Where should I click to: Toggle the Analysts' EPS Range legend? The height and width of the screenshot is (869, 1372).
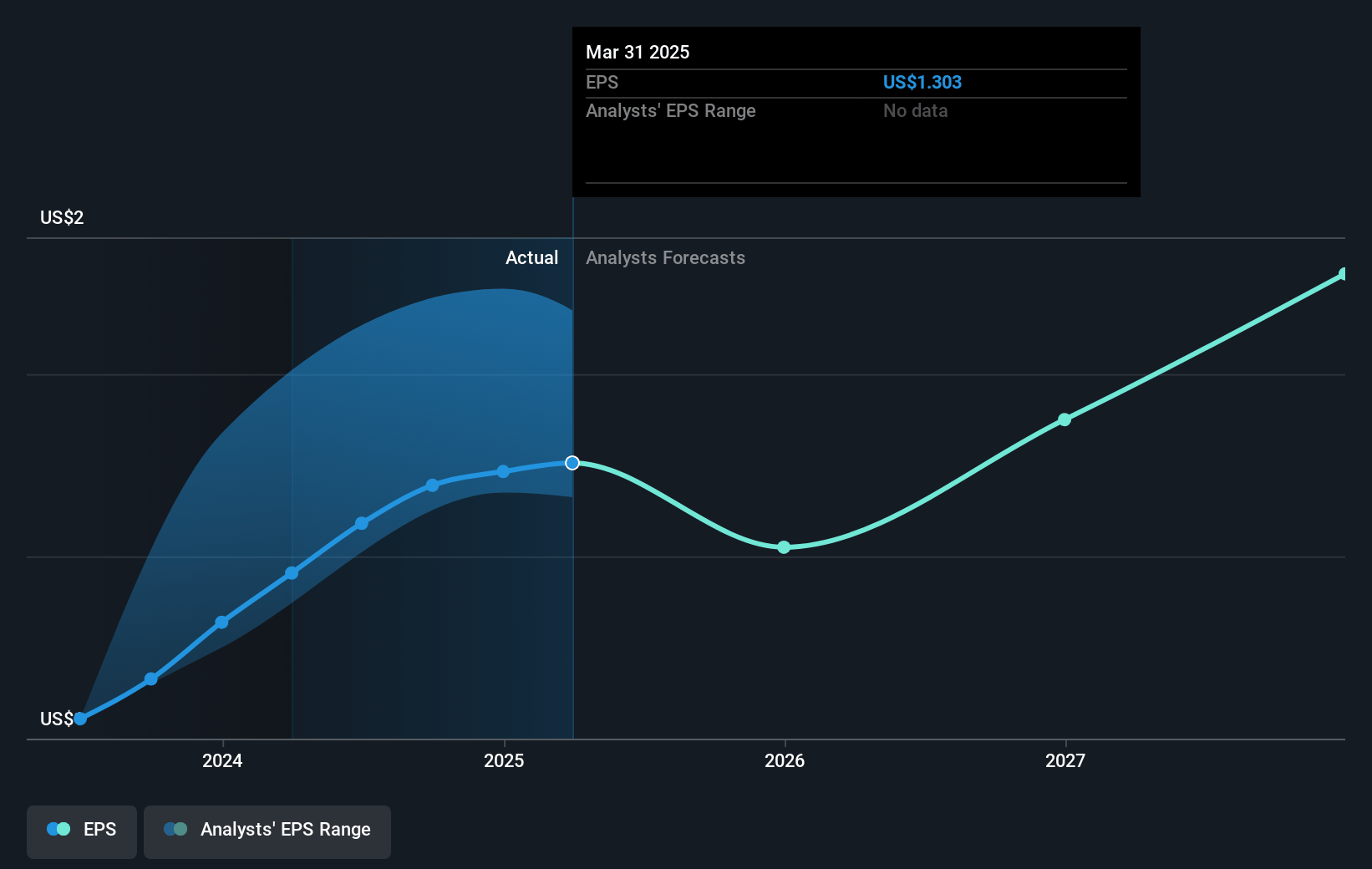tap(267, 831)
